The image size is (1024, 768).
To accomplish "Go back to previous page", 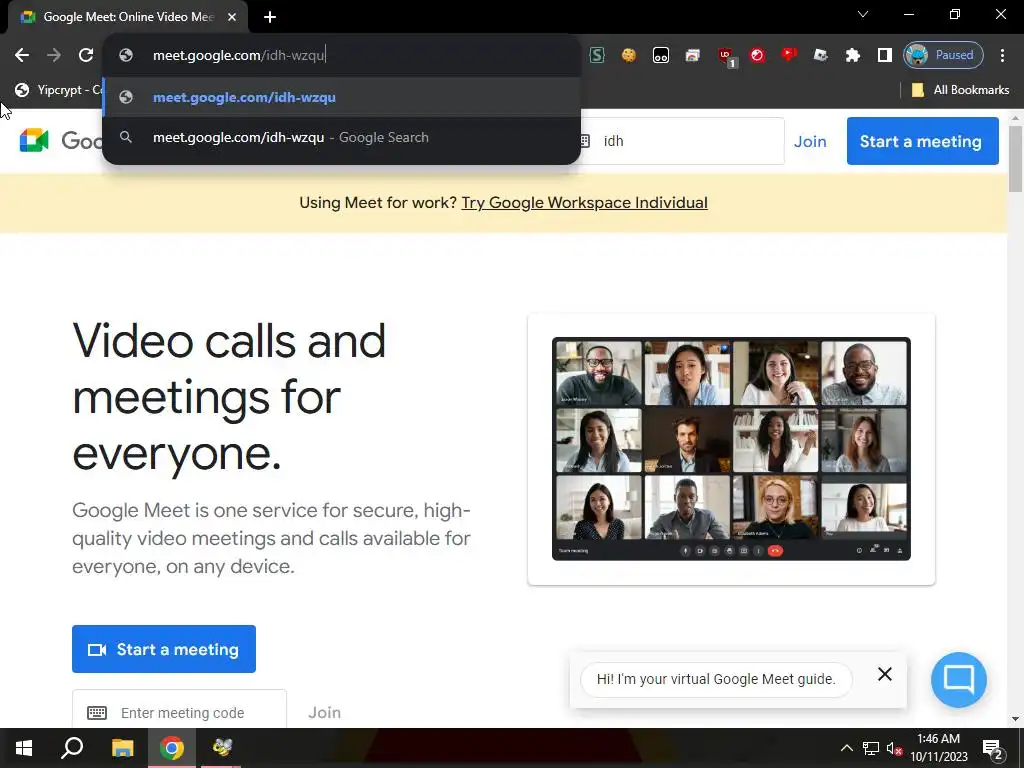I will (22, 55).
